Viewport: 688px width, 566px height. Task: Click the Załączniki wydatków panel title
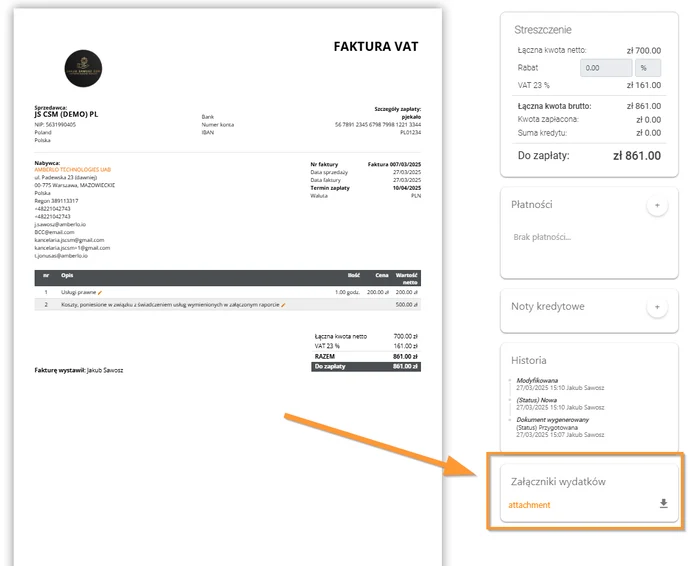558,481
